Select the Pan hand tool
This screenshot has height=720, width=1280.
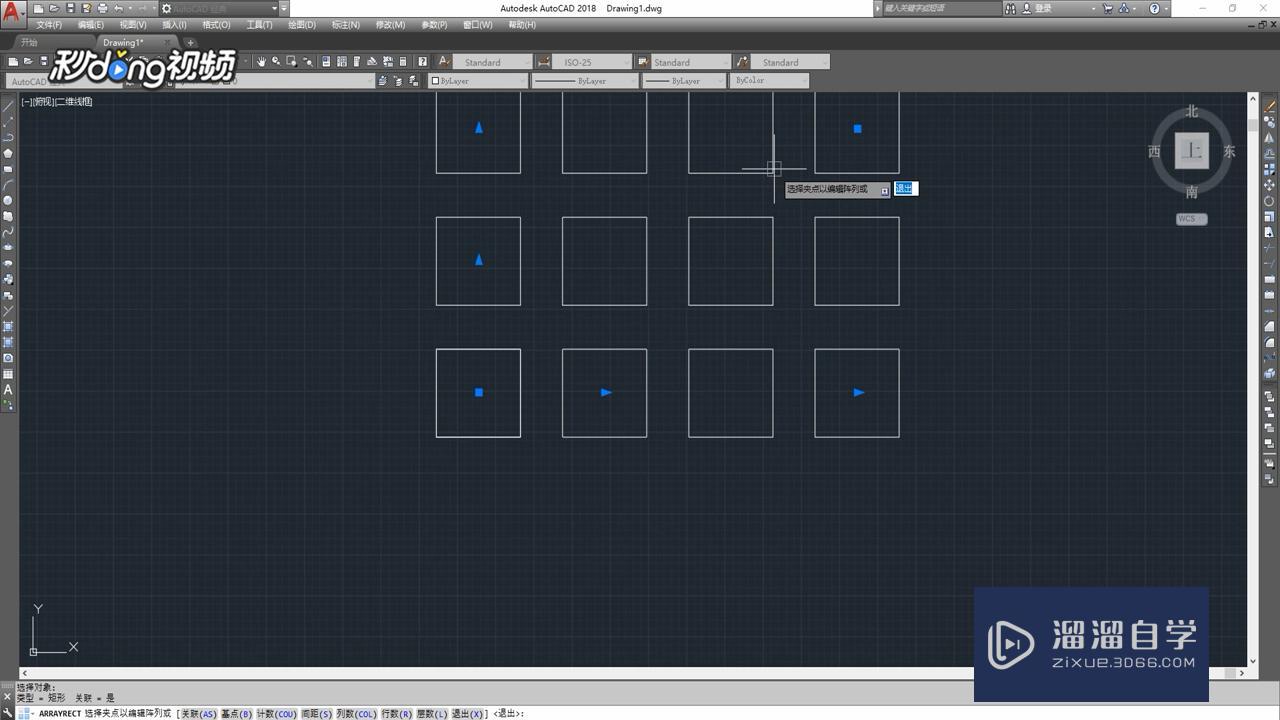[261, 62]
